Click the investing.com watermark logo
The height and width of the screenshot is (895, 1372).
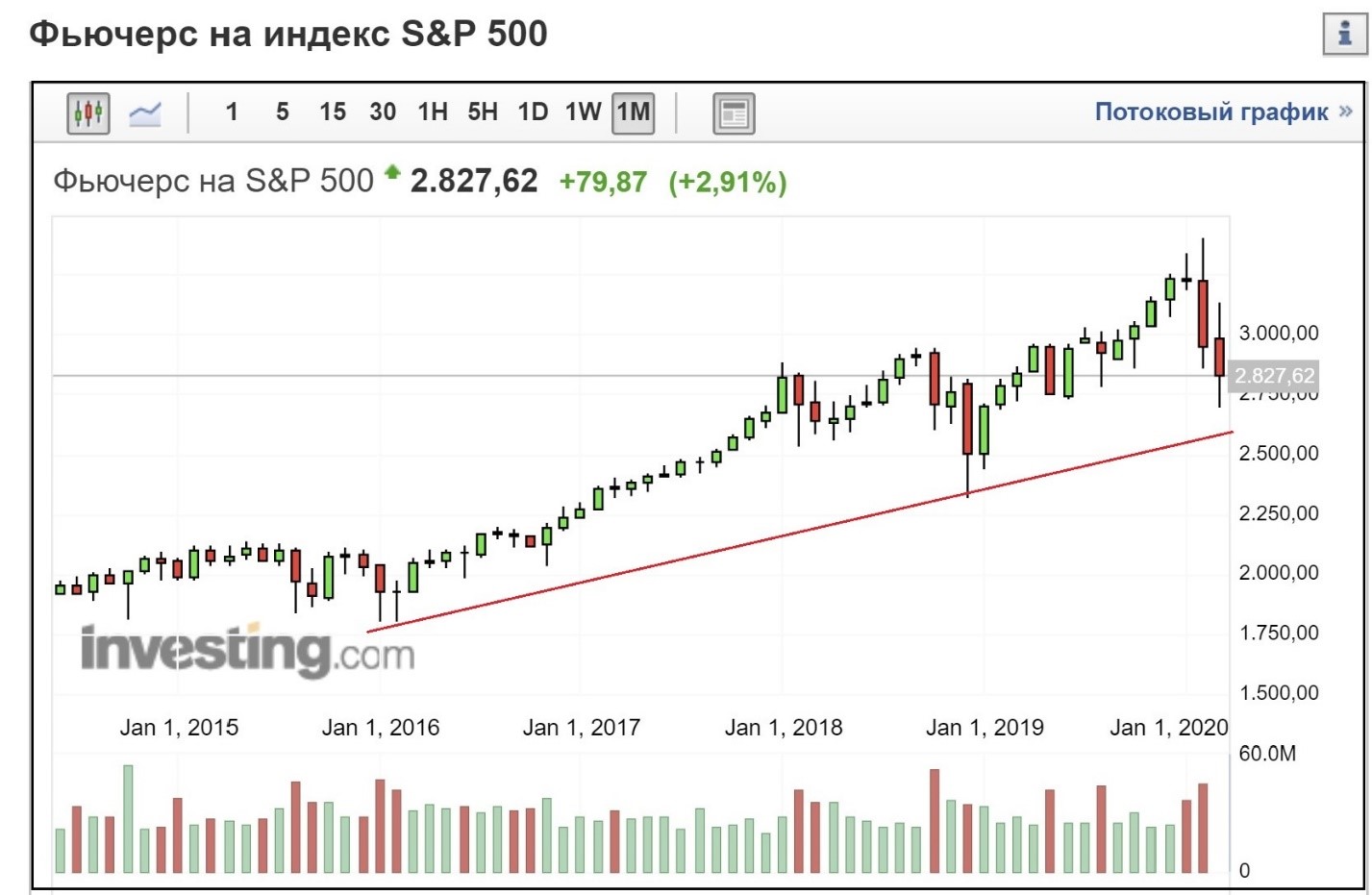248,651
